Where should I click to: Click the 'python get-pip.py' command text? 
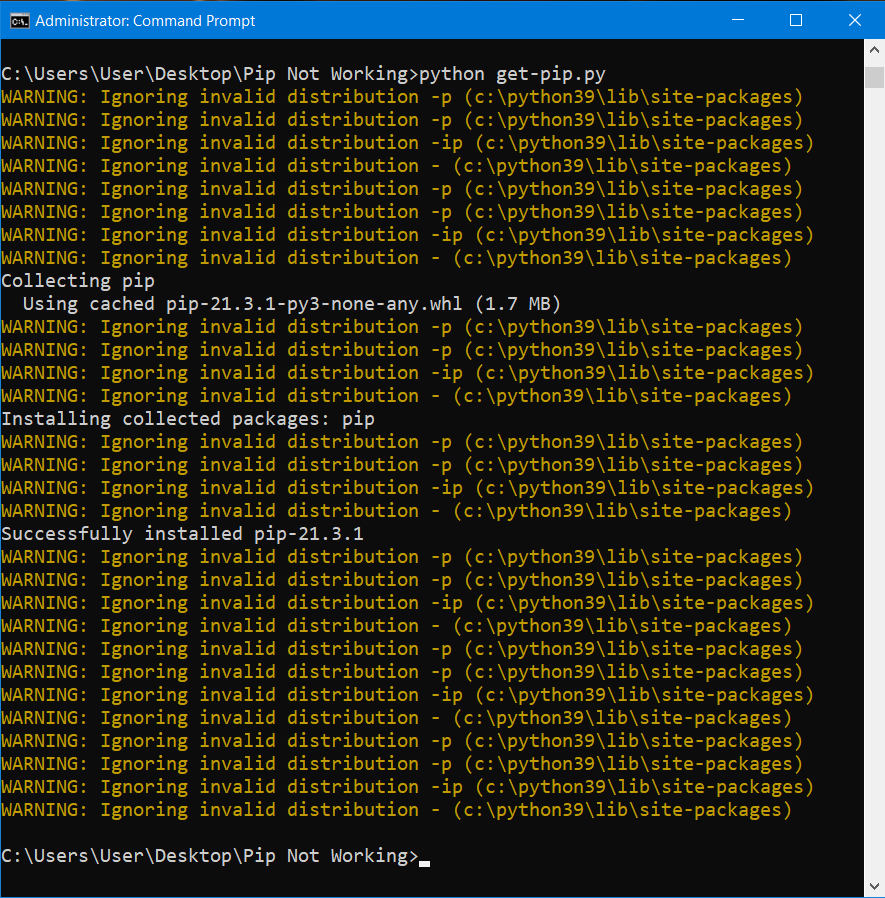(513, 73)
